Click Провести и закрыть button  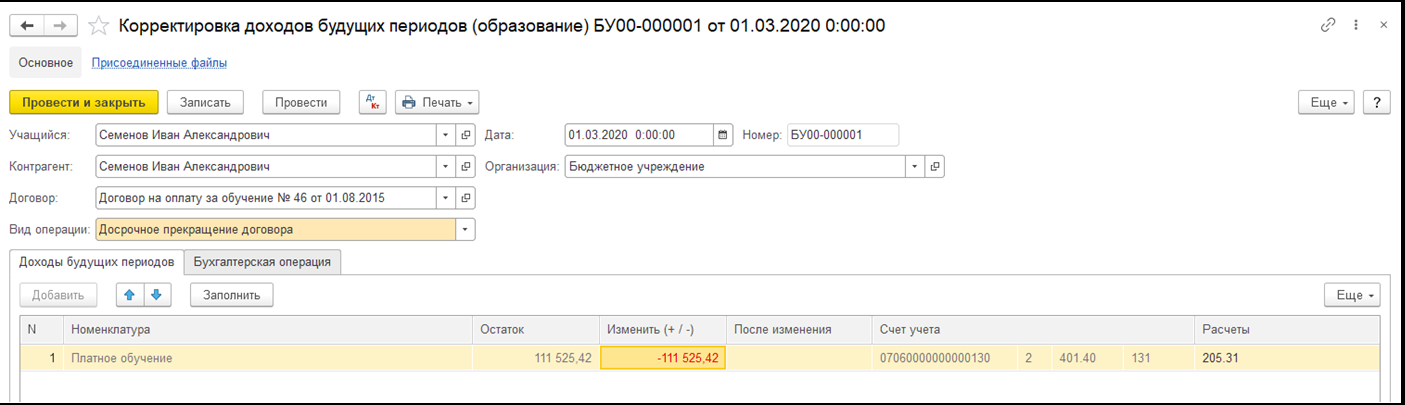[x=83, y=102]
